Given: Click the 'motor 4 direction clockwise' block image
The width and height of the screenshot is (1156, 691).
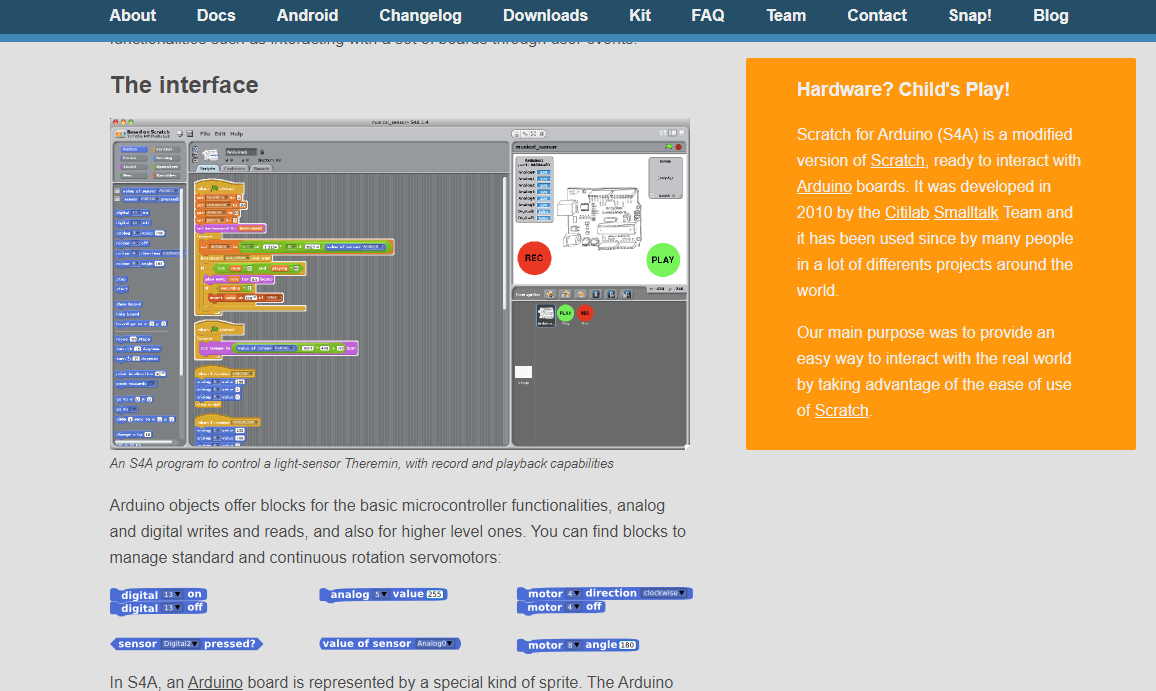Looking at the screenshot, I should (605, 593).
